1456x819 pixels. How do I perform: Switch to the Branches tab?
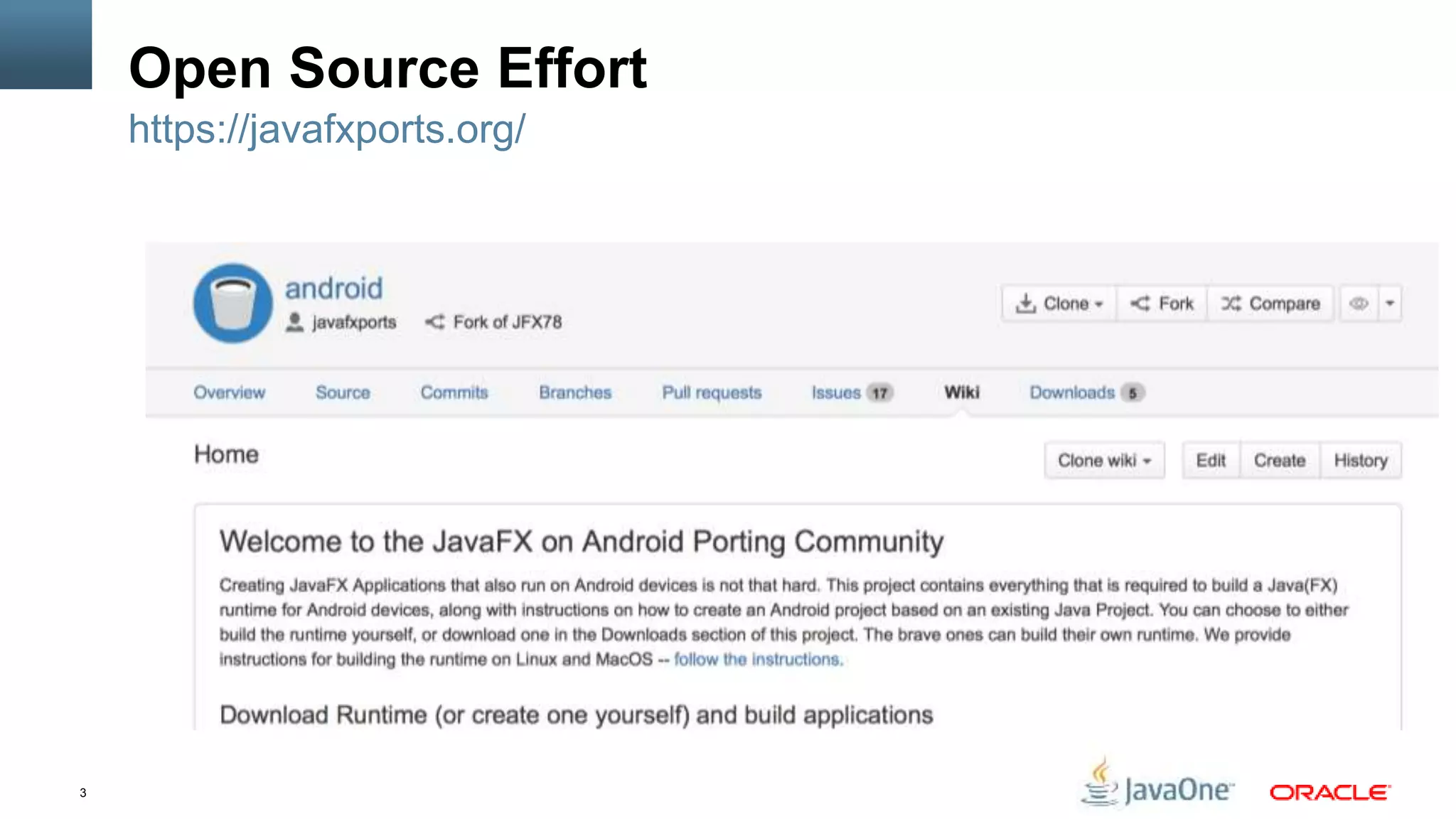point(575,392)
